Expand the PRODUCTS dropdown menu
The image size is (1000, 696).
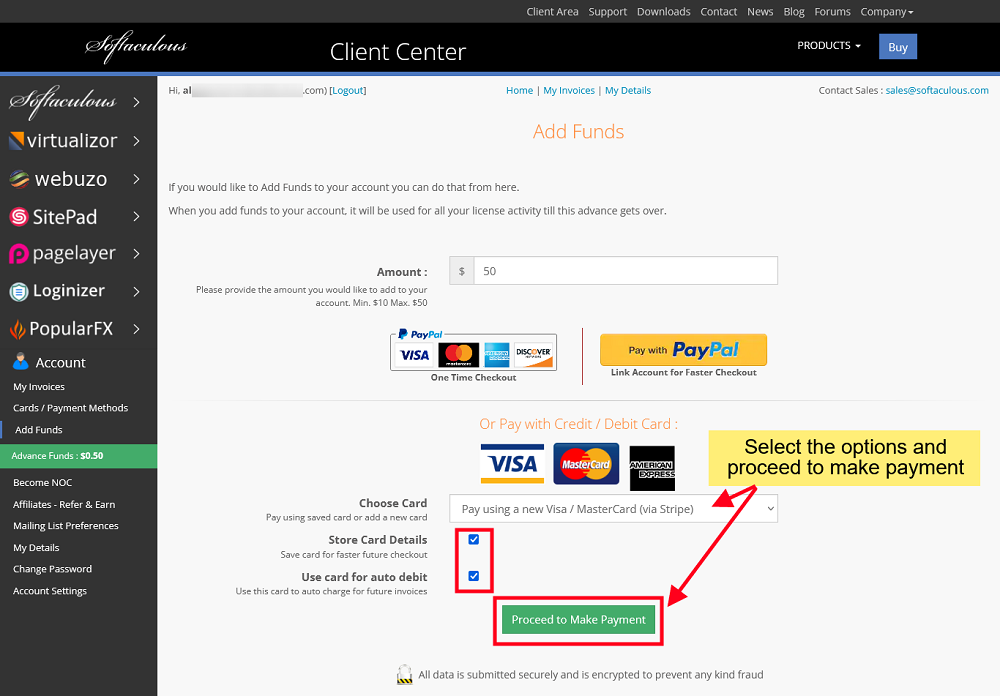pos(828,46)
